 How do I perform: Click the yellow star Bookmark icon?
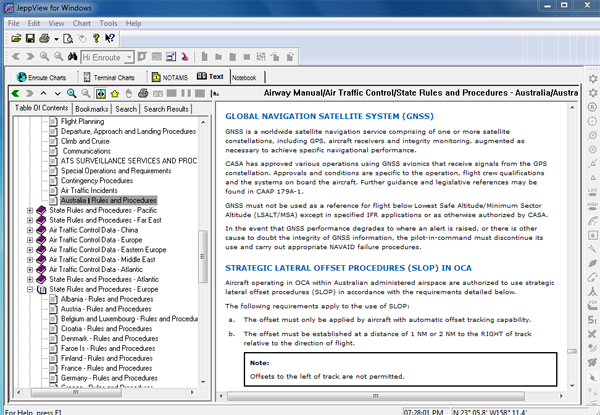(114, 93)
